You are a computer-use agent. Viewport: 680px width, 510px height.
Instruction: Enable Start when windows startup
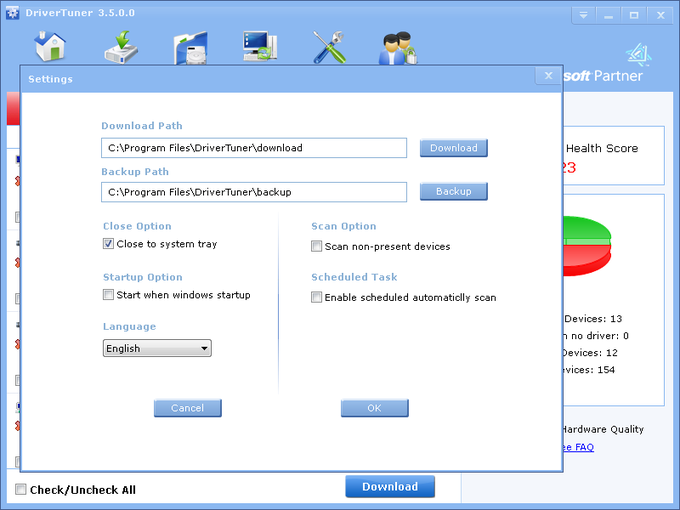pos(108,295)
